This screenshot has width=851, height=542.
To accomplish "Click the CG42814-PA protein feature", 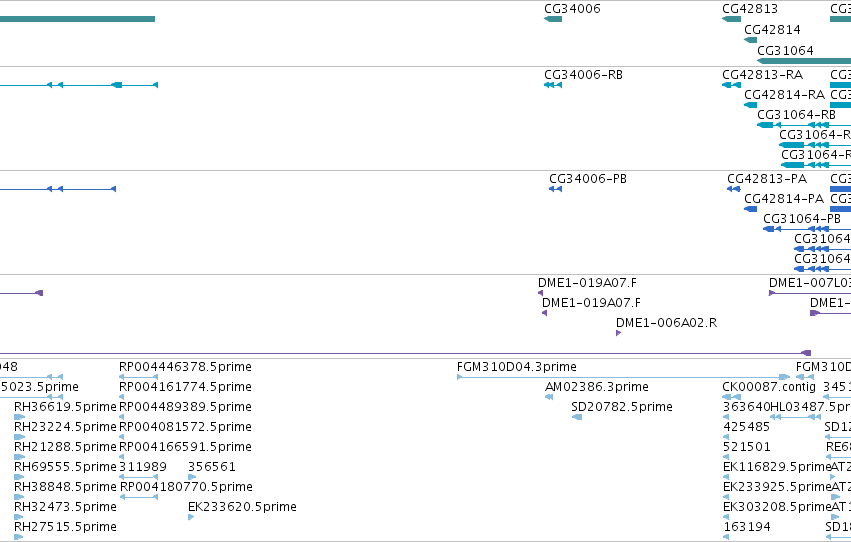I will point(751,209).
